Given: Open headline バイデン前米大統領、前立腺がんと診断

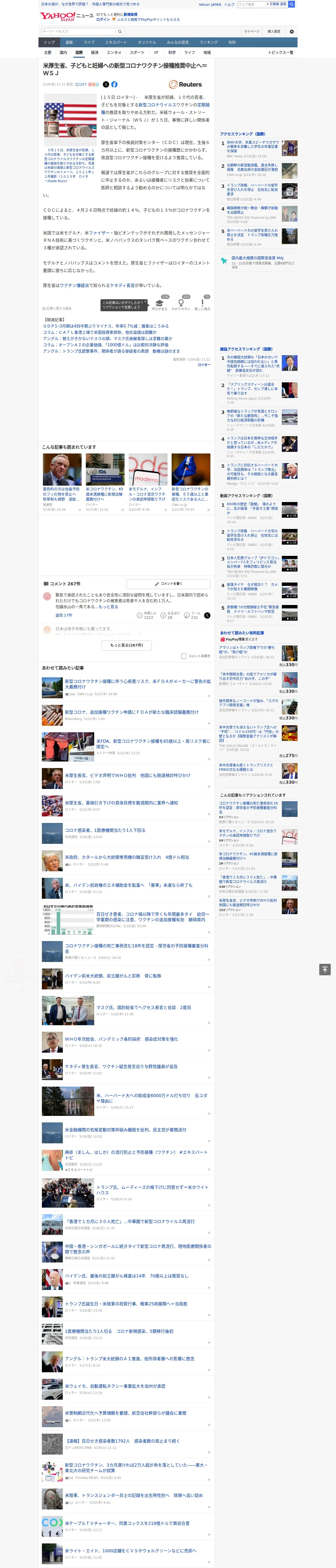Looking at the screenshot, I should point(113,976).
